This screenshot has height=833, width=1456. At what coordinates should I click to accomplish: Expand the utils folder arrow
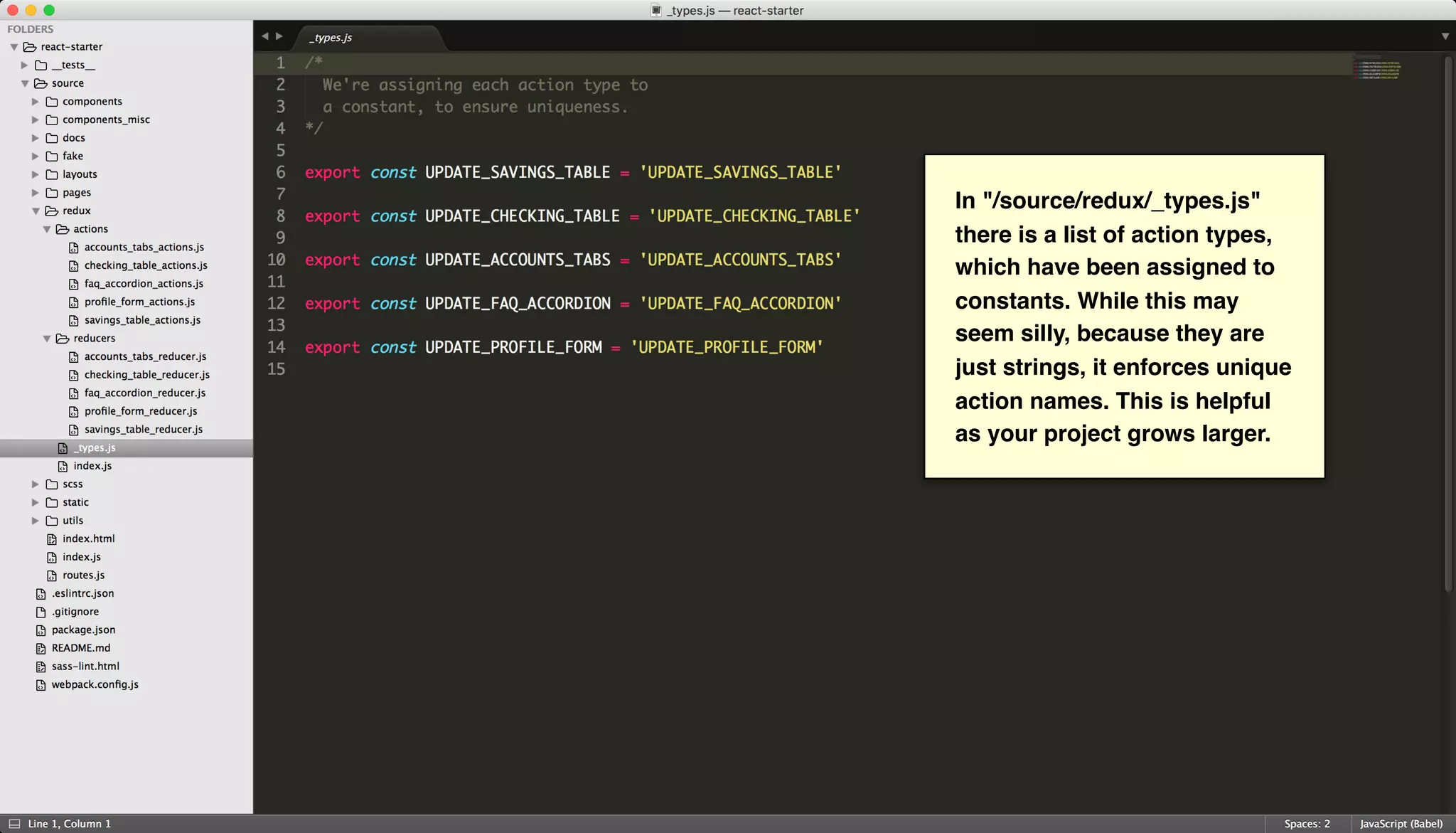(35, 521)
